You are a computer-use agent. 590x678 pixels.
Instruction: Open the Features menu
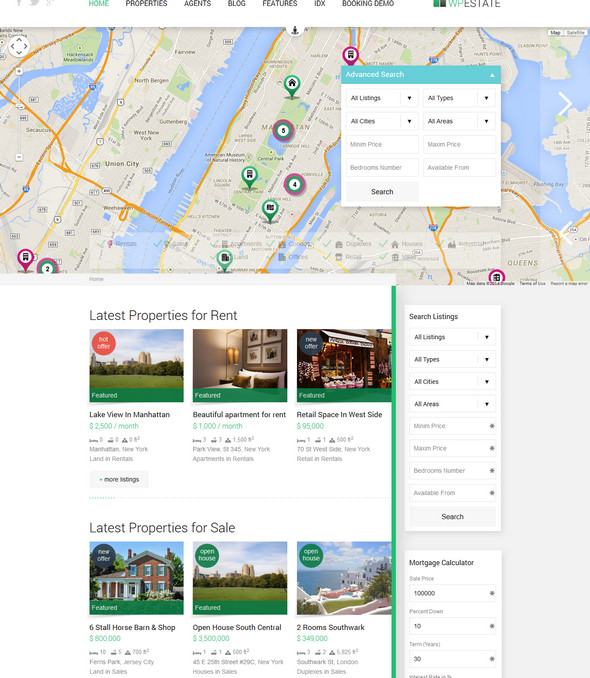click(x=280, y=3)
